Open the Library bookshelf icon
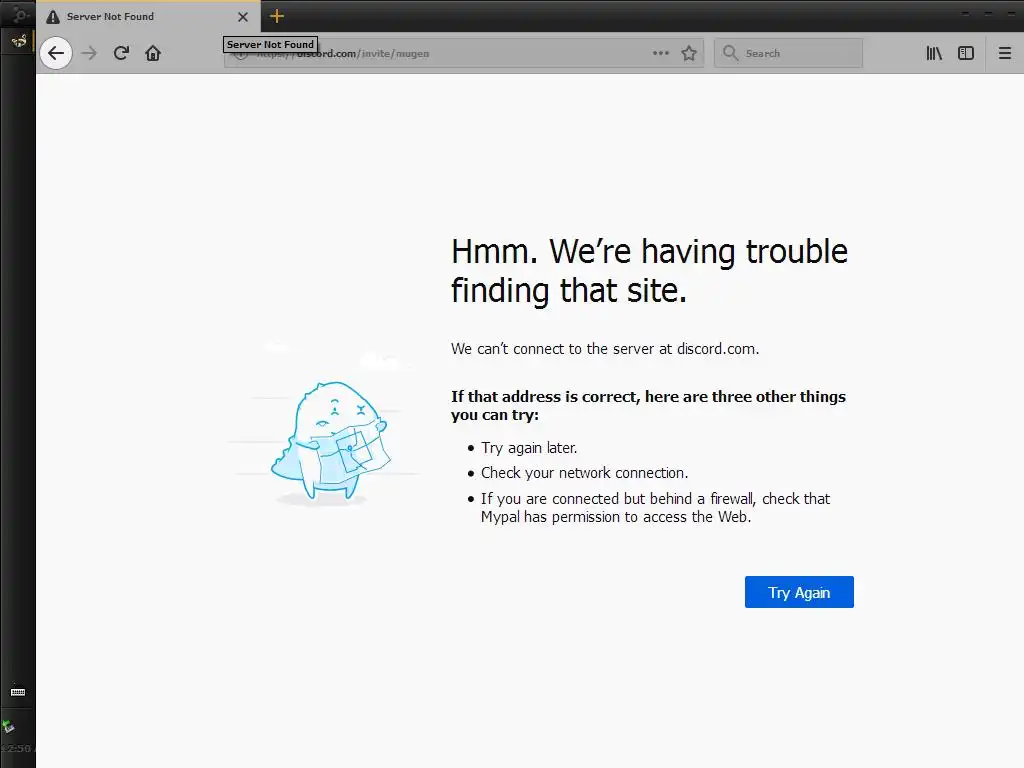1024x768 pixels. 934,53
